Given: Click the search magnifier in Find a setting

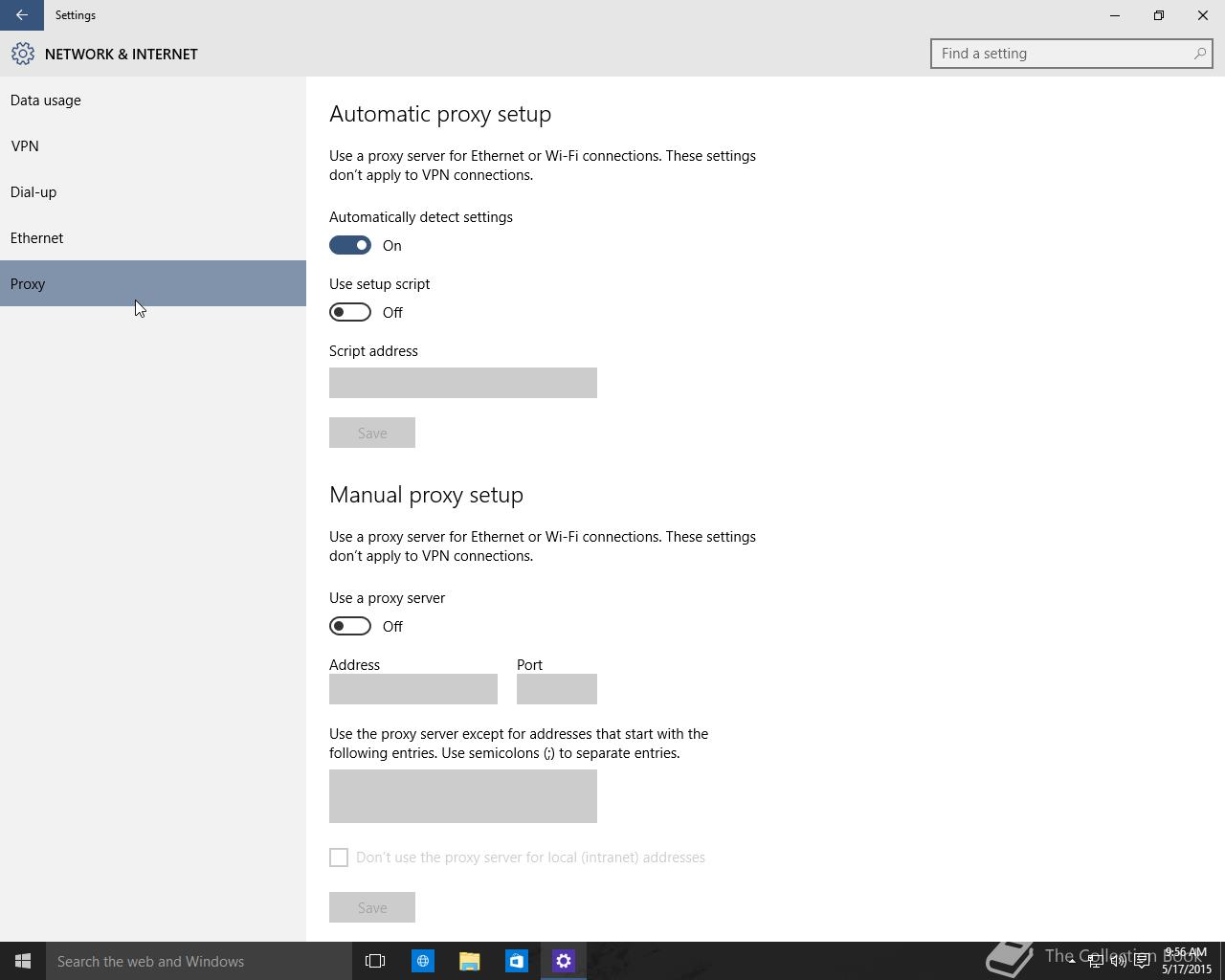Looking at the screenshot, I should [x=1199, y=54].
